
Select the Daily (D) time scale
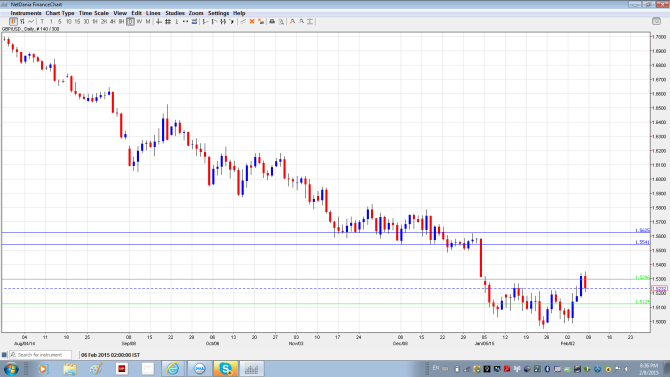130,21
